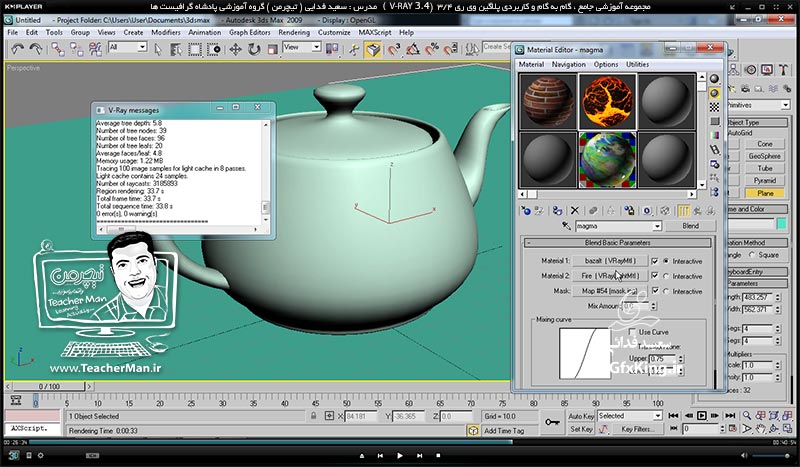Image resolution: width=800 pixels, height=467 pixels.
Task: Activate the Select and Scale tool
Action: (x=272, y=49)
